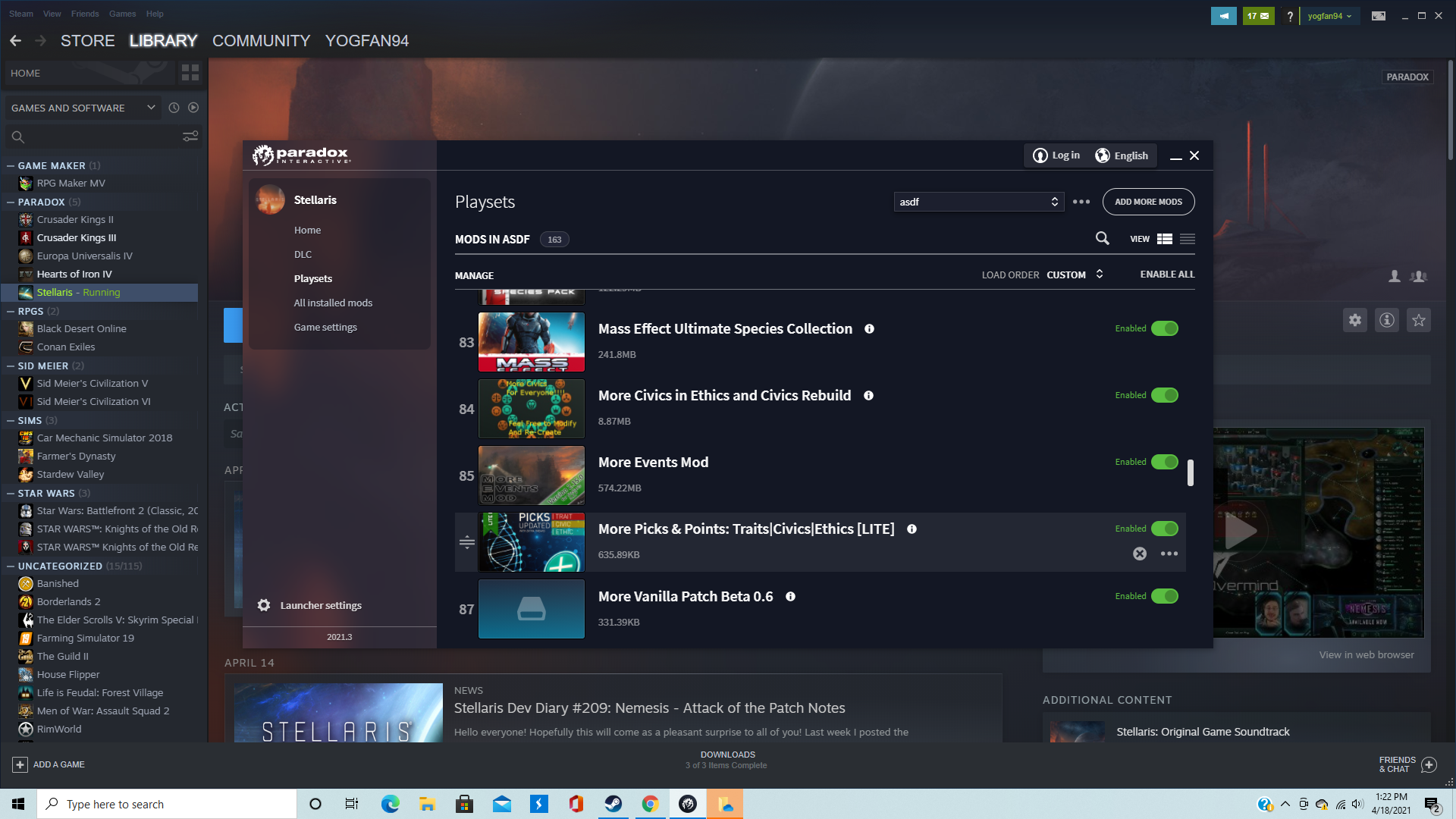
Task: Change launcher language from English
Action: click(1122, 155)
